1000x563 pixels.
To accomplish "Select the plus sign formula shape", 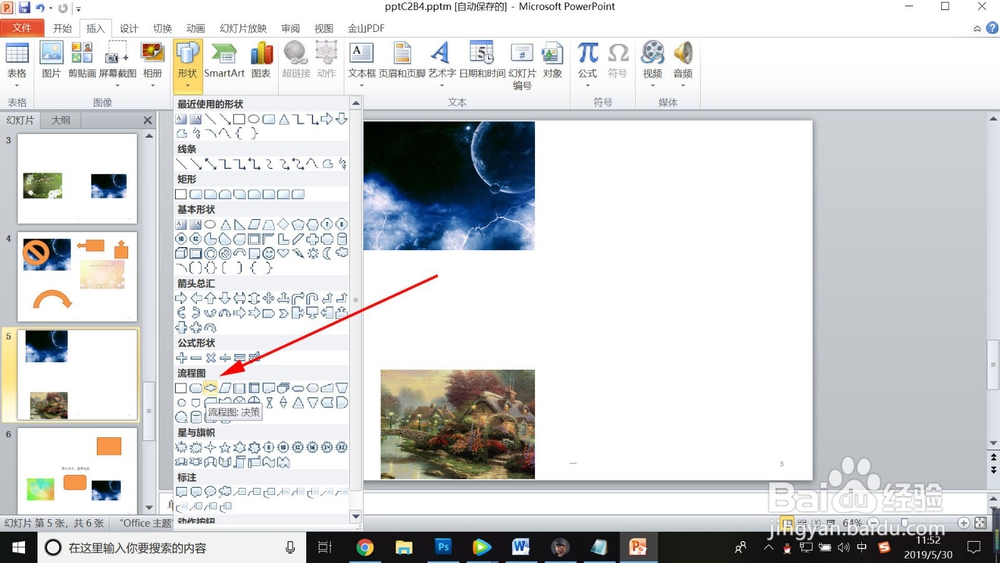I will 181,358.
